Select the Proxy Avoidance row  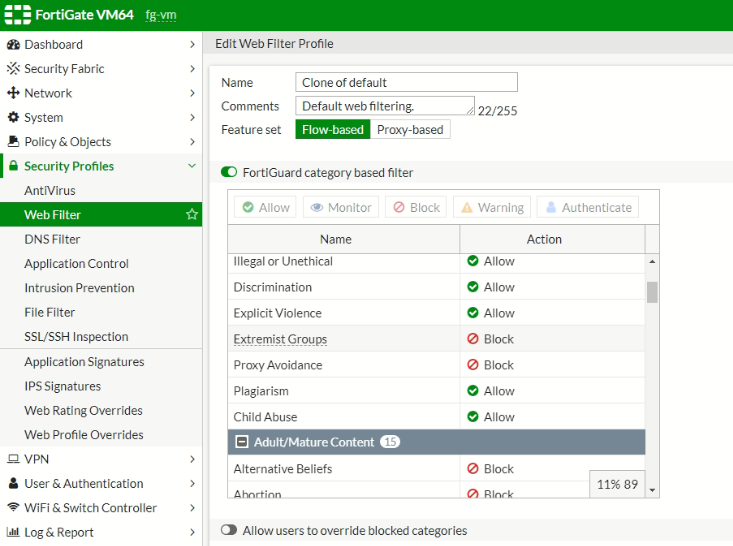(x=437, y=365)
